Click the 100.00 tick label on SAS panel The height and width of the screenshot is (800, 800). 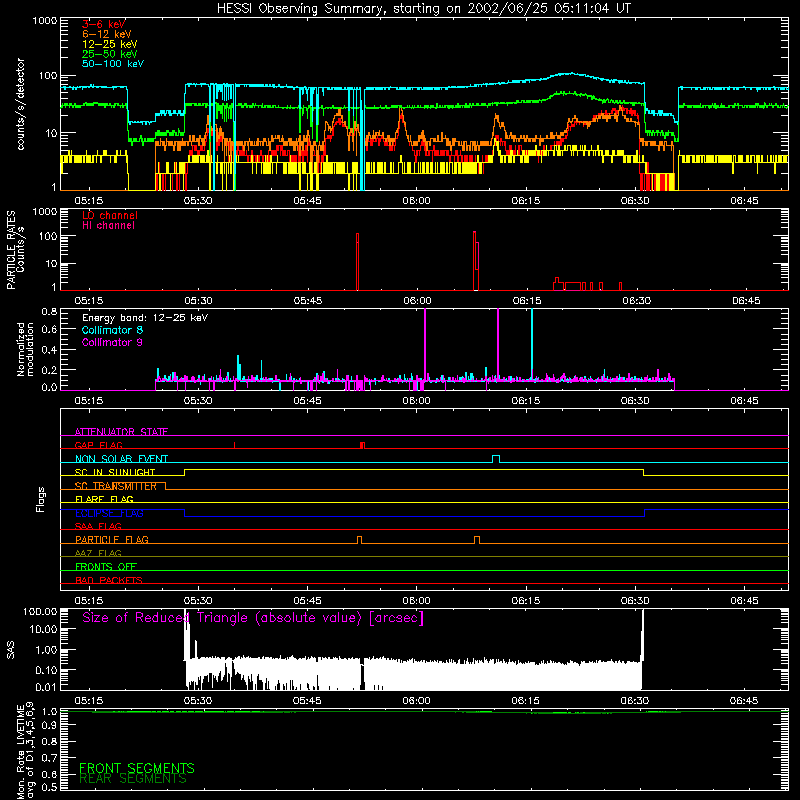(40, 611)
